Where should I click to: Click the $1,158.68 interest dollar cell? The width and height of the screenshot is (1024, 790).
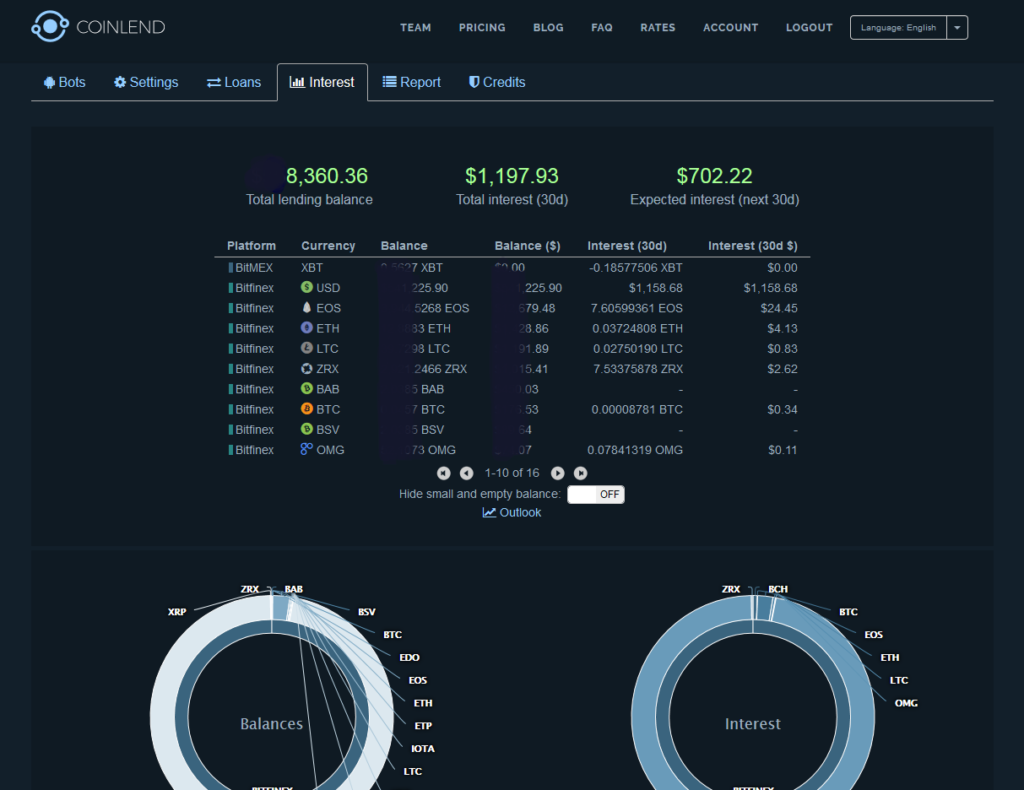(770, 288)
